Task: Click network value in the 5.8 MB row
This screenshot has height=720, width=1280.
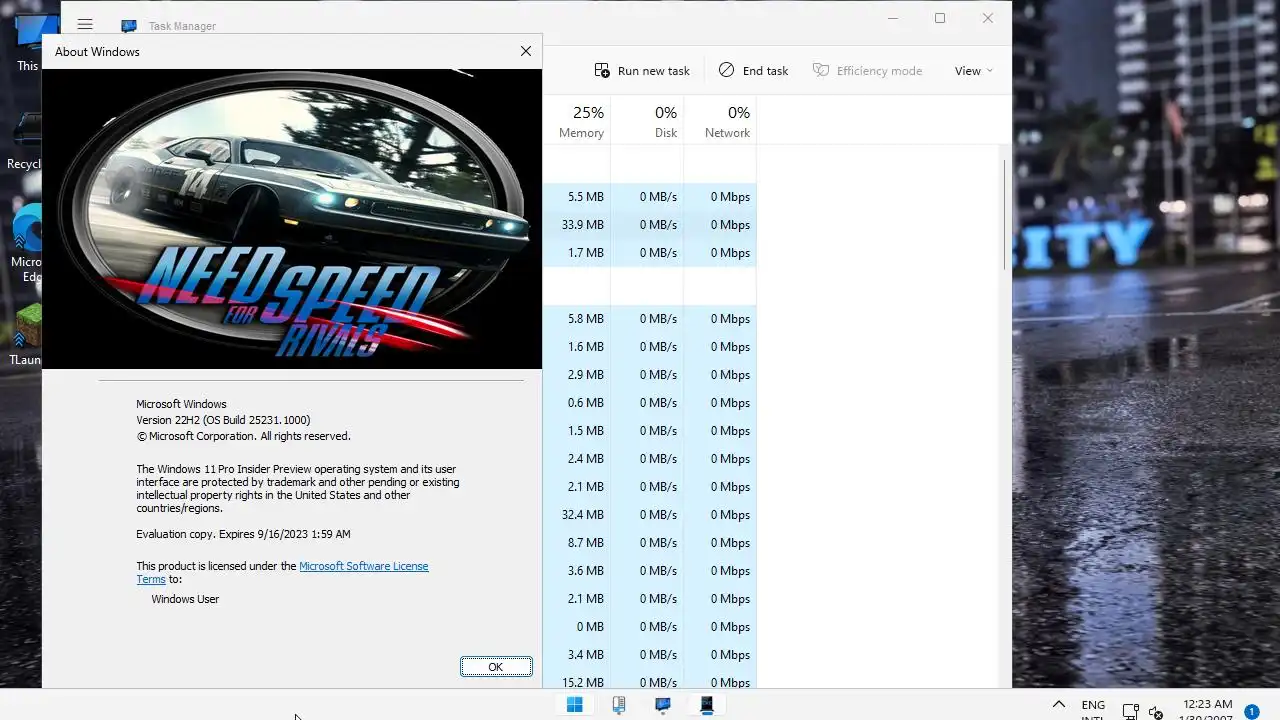Action: coord(721,319)
